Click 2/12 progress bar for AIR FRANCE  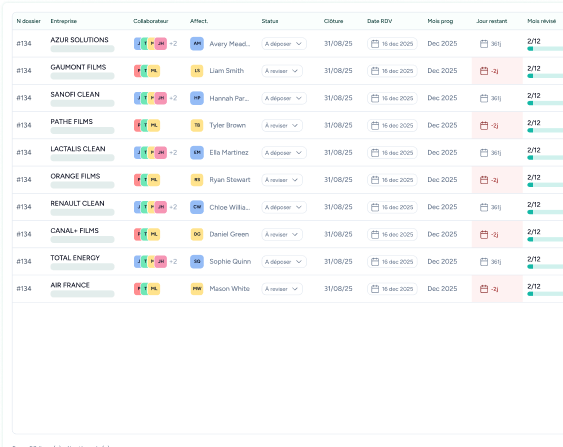(545, 294)
